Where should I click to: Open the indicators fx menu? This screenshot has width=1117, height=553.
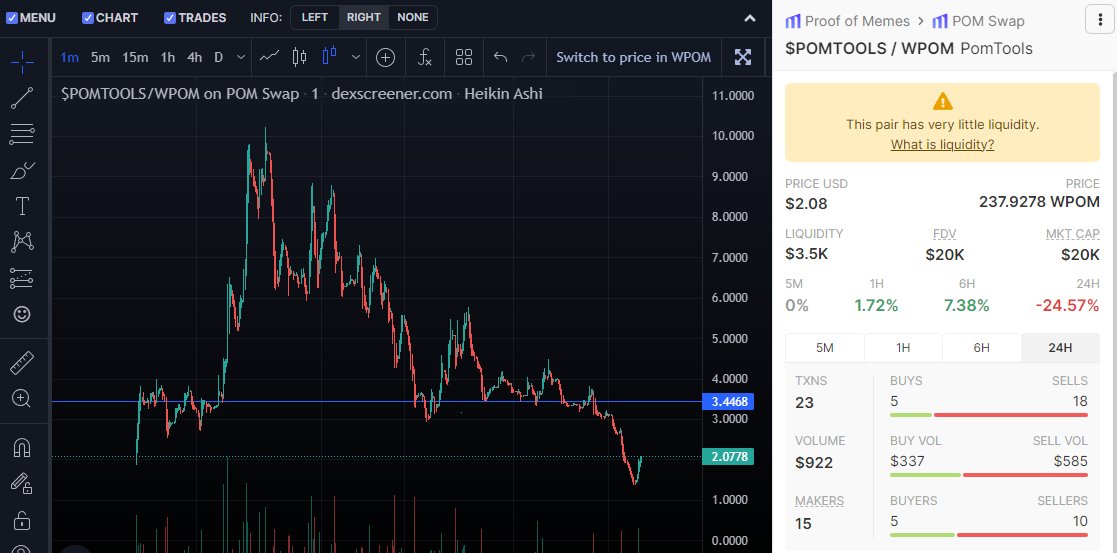[425, 58]
